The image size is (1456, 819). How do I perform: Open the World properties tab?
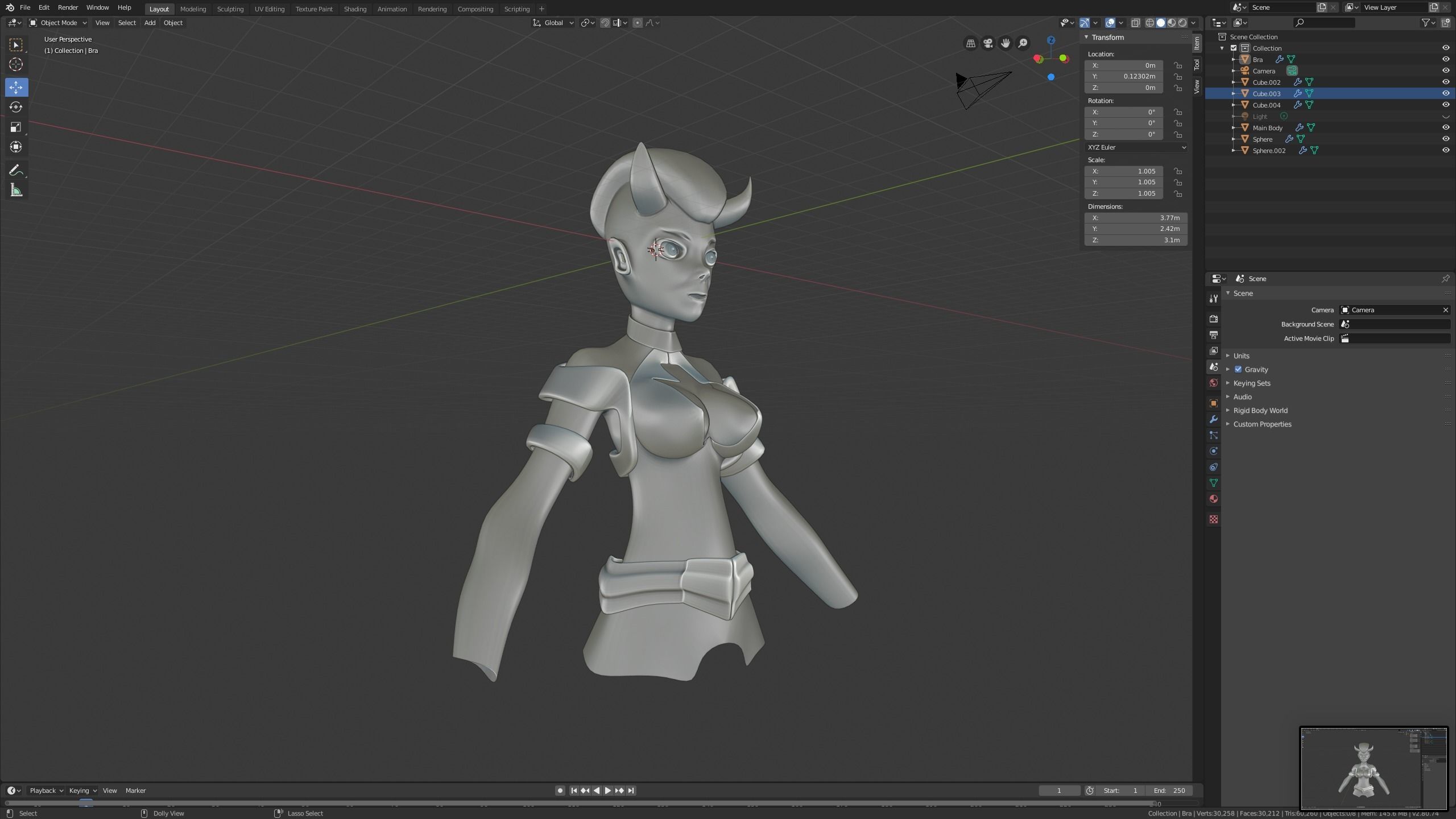point(1214,383)
